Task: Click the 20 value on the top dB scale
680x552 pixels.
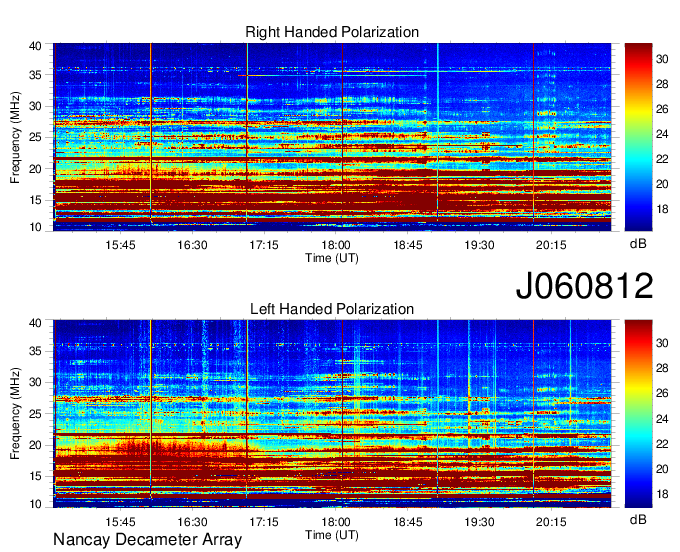Action: coord(662,184)
